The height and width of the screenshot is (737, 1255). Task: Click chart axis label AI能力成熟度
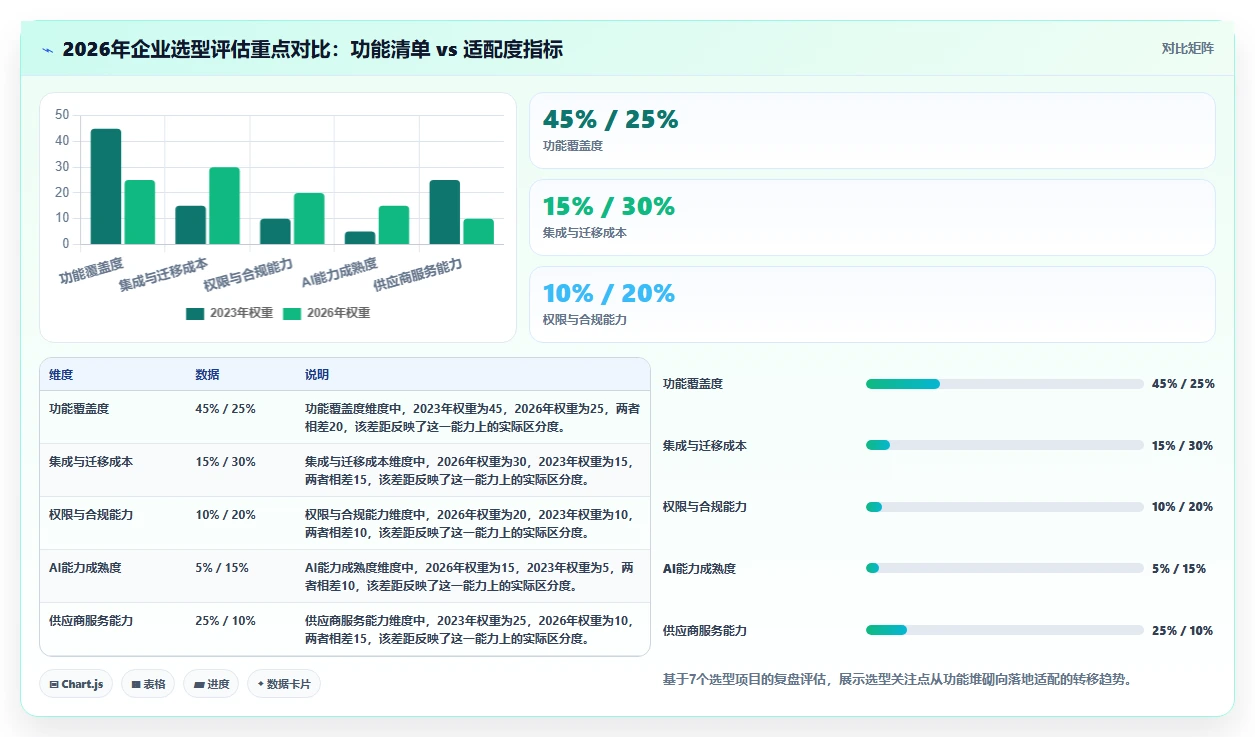pyautogui.click(x=339, y=272)
